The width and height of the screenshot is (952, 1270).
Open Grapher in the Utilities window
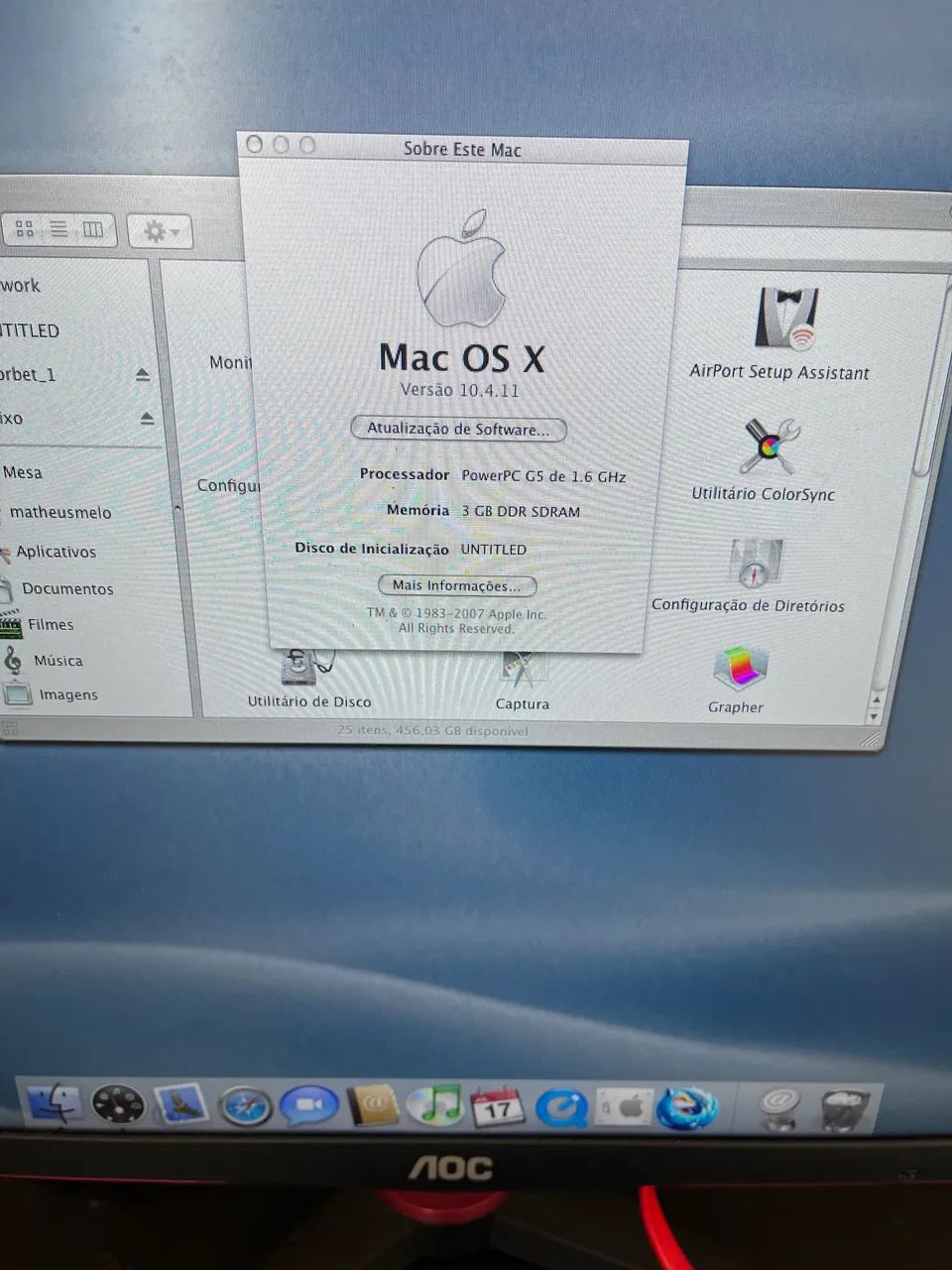736,677
